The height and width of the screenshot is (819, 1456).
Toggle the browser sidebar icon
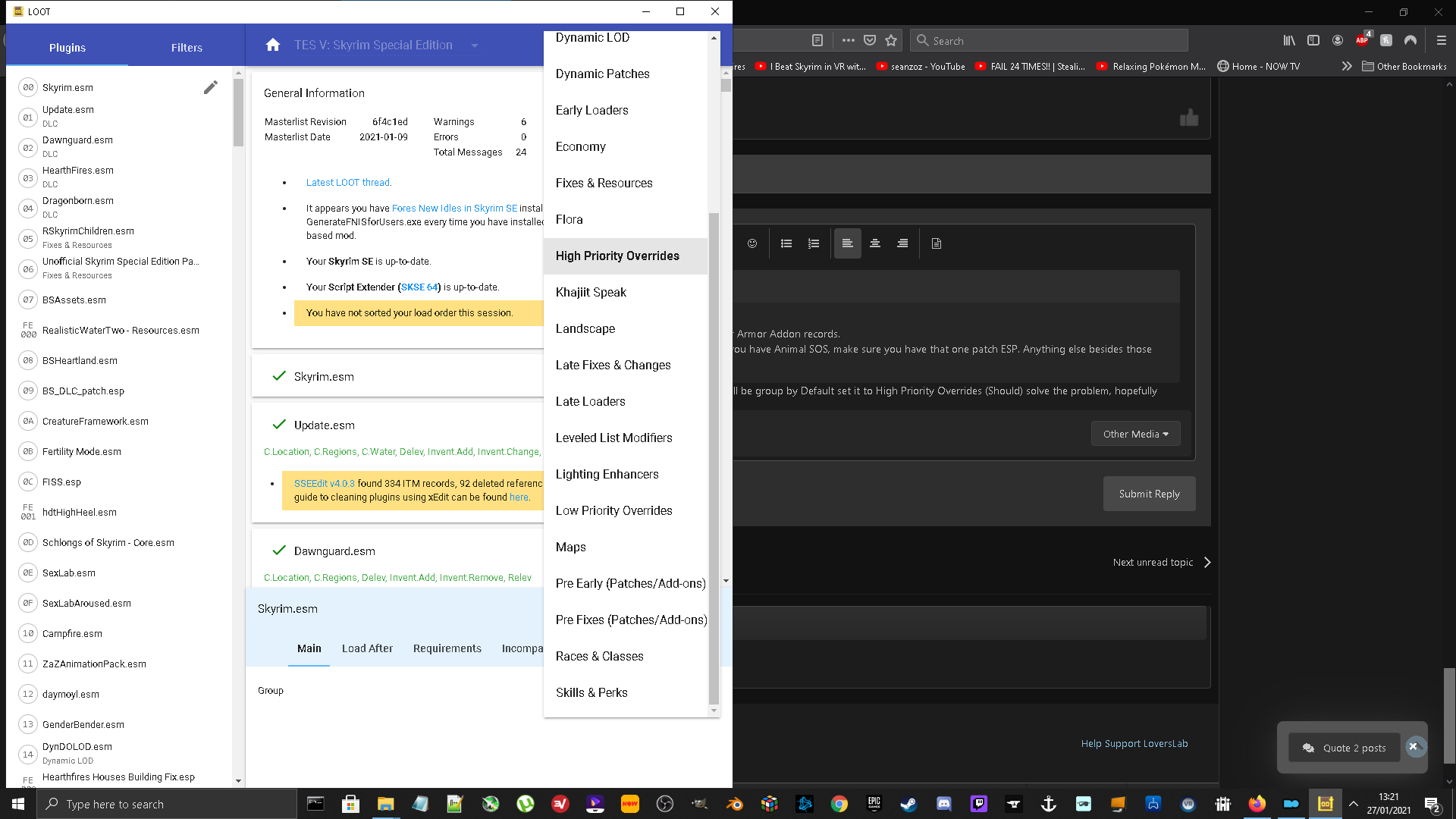click(1313, 41)
